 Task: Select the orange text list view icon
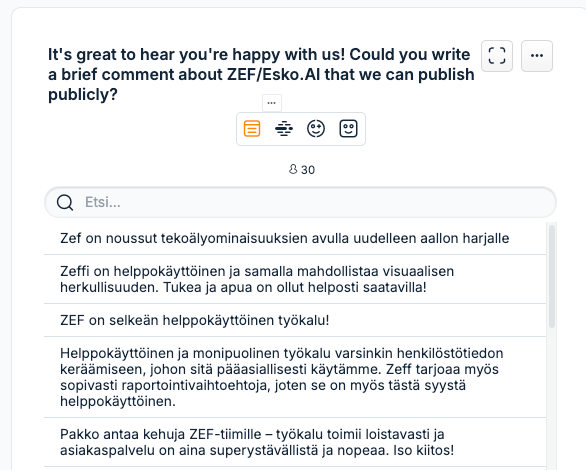click(252, 129)
